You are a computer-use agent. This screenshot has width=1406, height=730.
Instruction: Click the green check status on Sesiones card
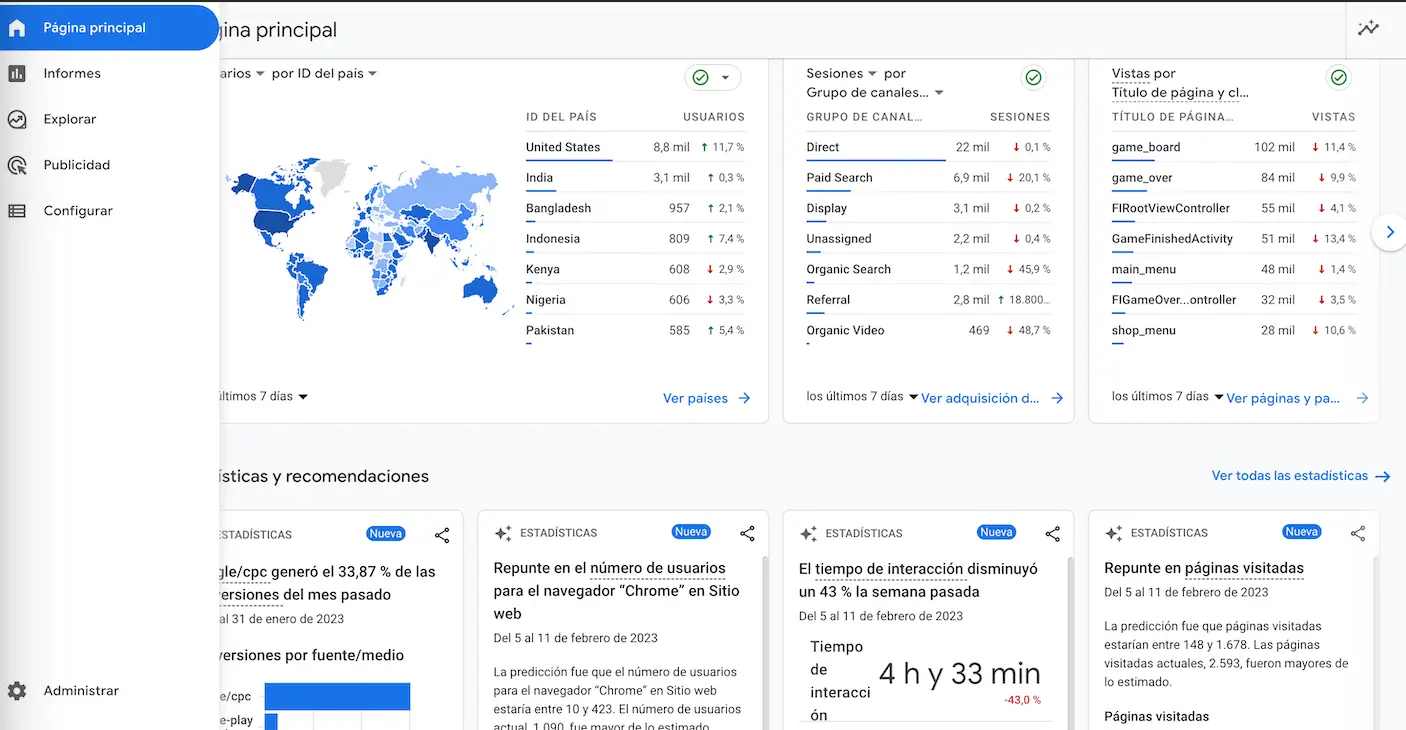pyautogui.click(x=1033, y=78)
